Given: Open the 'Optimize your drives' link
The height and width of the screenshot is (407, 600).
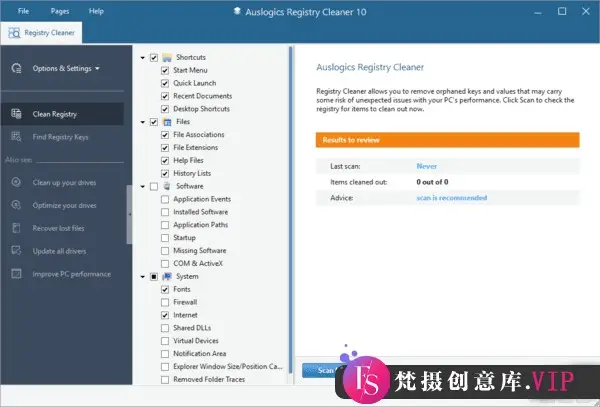Looking at the screenshot, I should 64,205.
